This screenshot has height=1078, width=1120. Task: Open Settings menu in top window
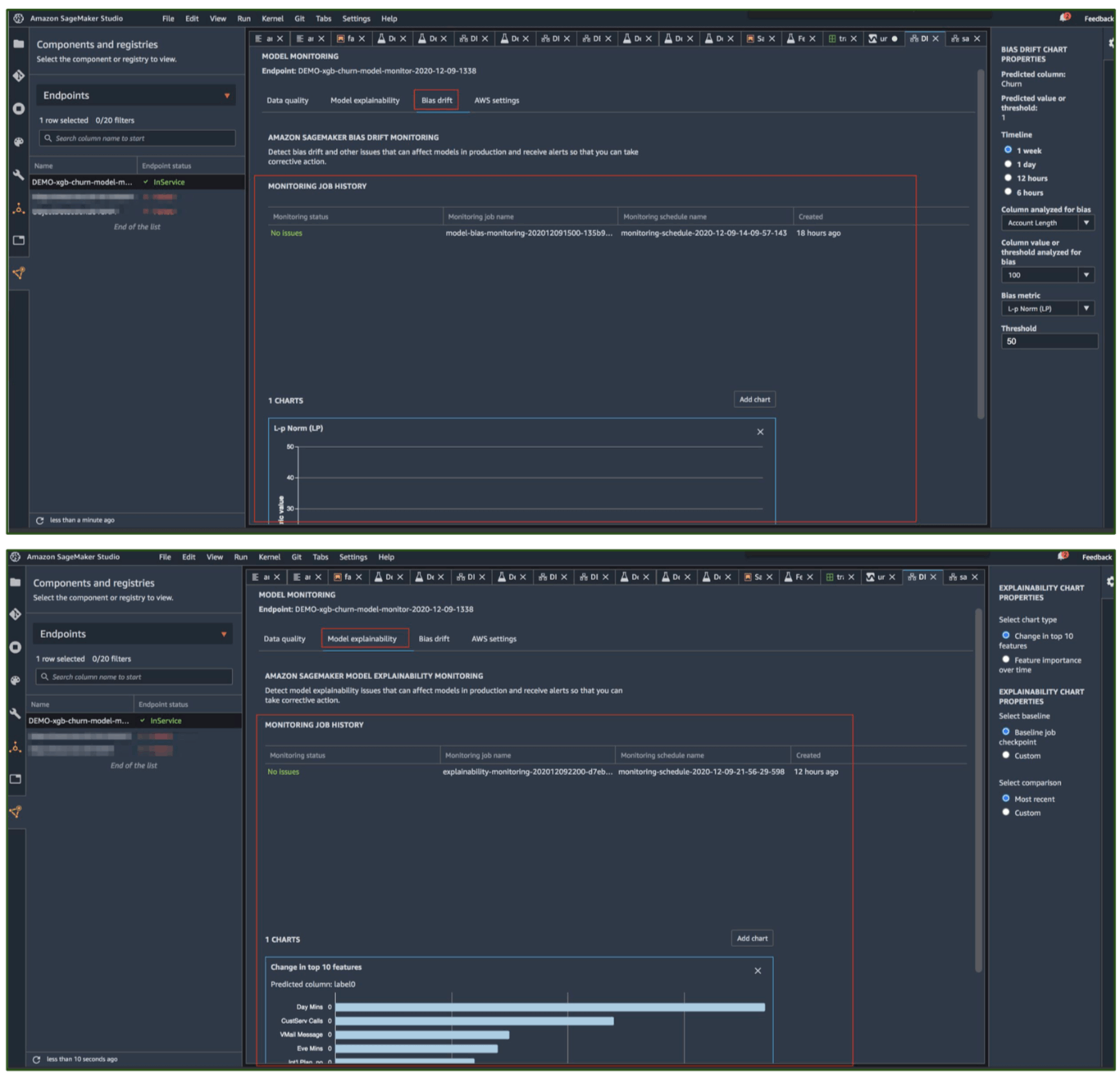click(356, 18)
